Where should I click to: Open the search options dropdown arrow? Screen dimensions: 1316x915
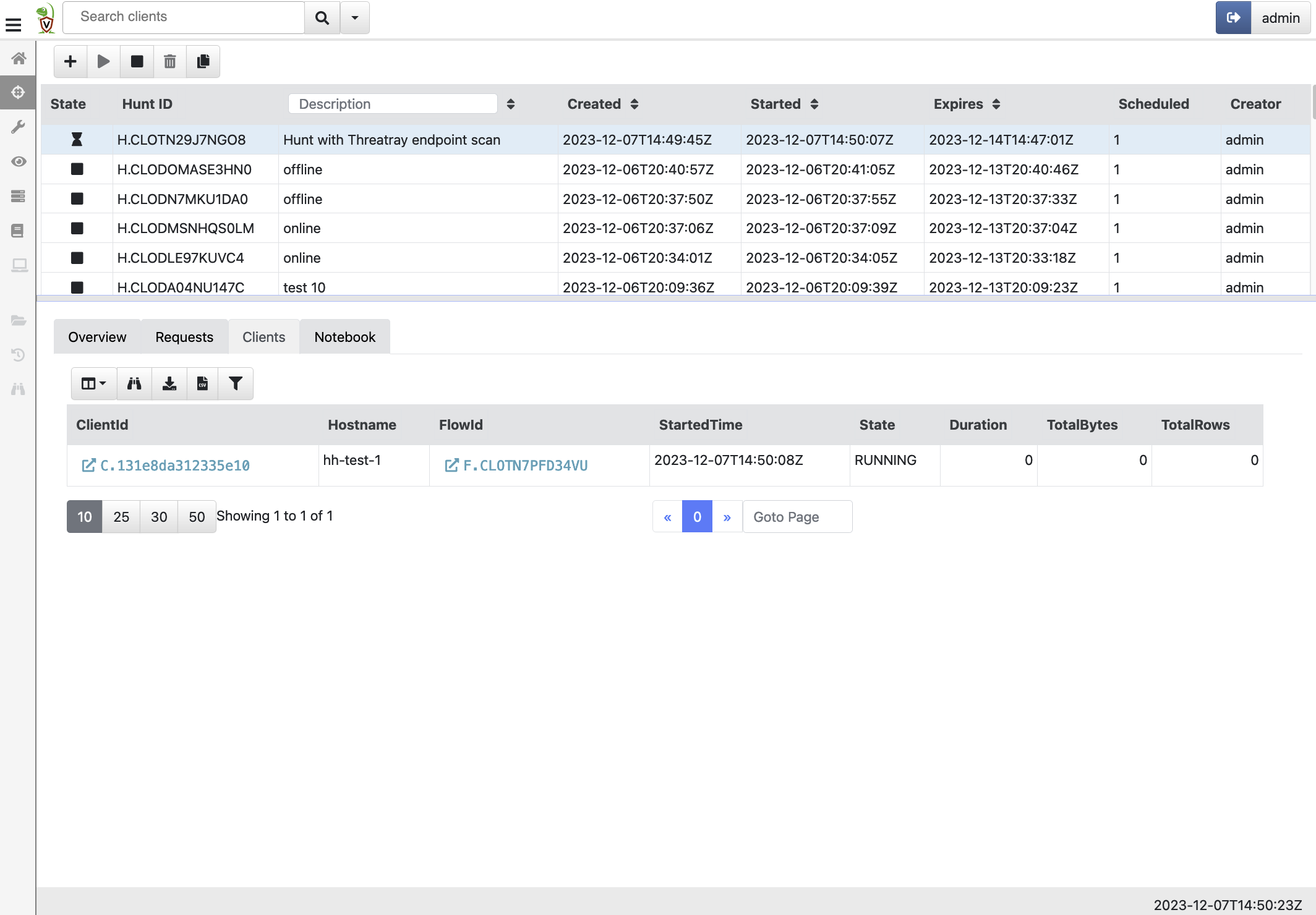tap(355, 17)
